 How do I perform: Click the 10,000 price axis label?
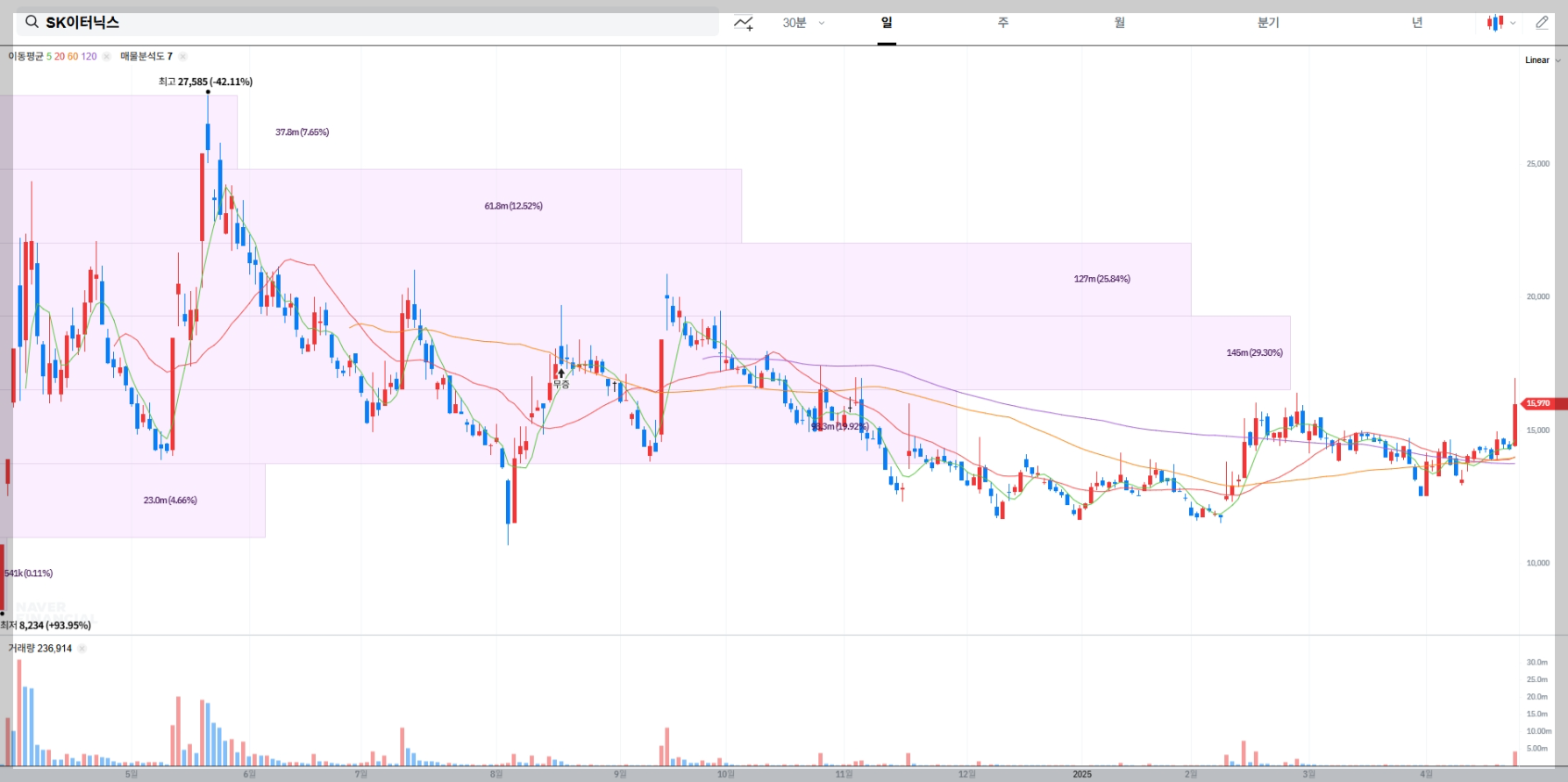pos(1538,563)
